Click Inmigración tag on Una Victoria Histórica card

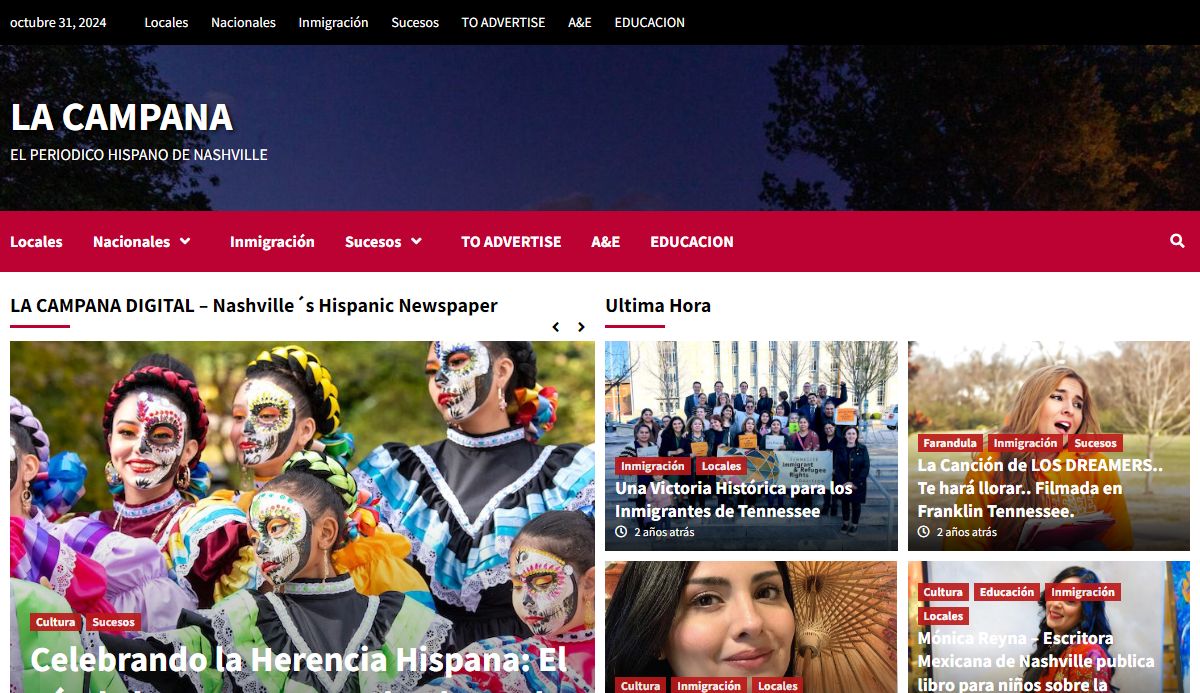tap(653, 466)
